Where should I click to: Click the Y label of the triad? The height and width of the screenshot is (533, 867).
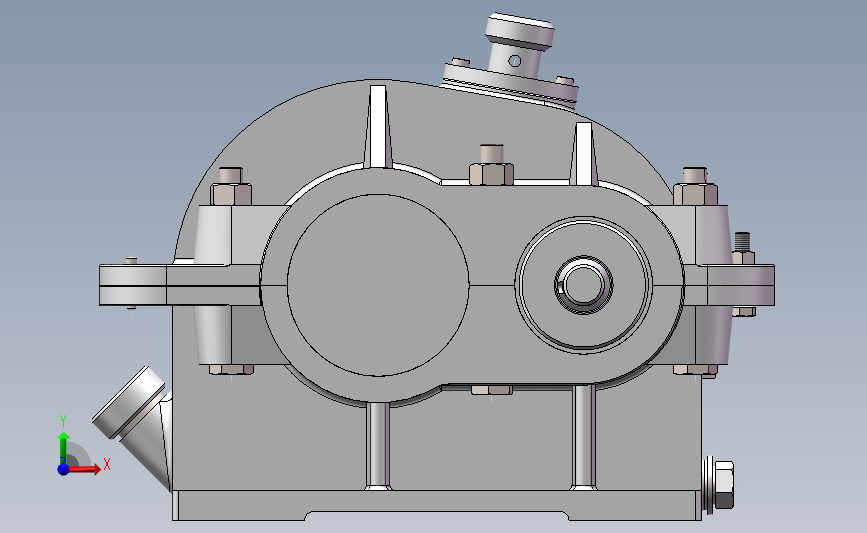click(63, 421)
